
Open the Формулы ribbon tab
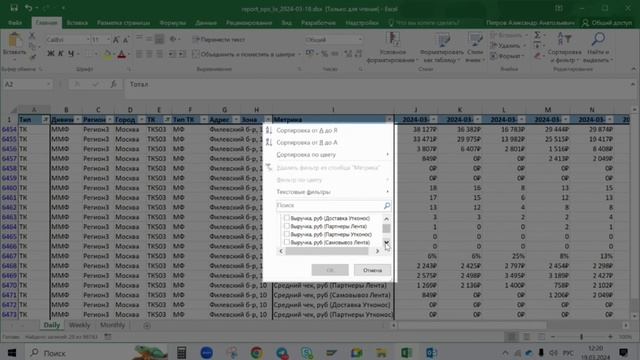[x=173, y=23]
